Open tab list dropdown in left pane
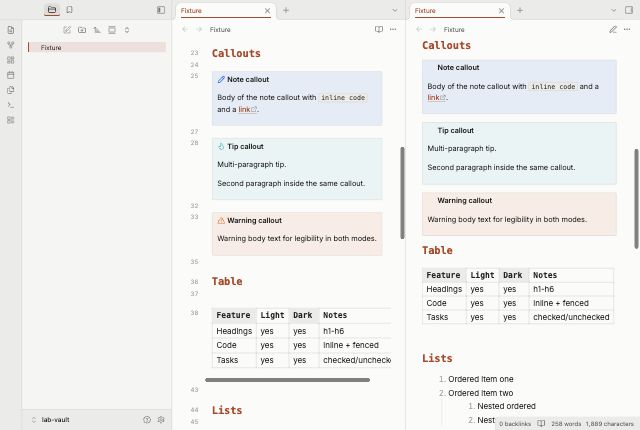This screenshot has height=430, width=640. [395, 10]
